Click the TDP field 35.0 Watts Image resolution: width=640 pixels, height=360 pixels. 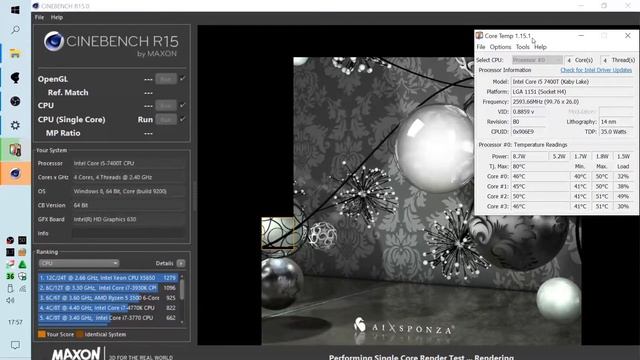616,132
